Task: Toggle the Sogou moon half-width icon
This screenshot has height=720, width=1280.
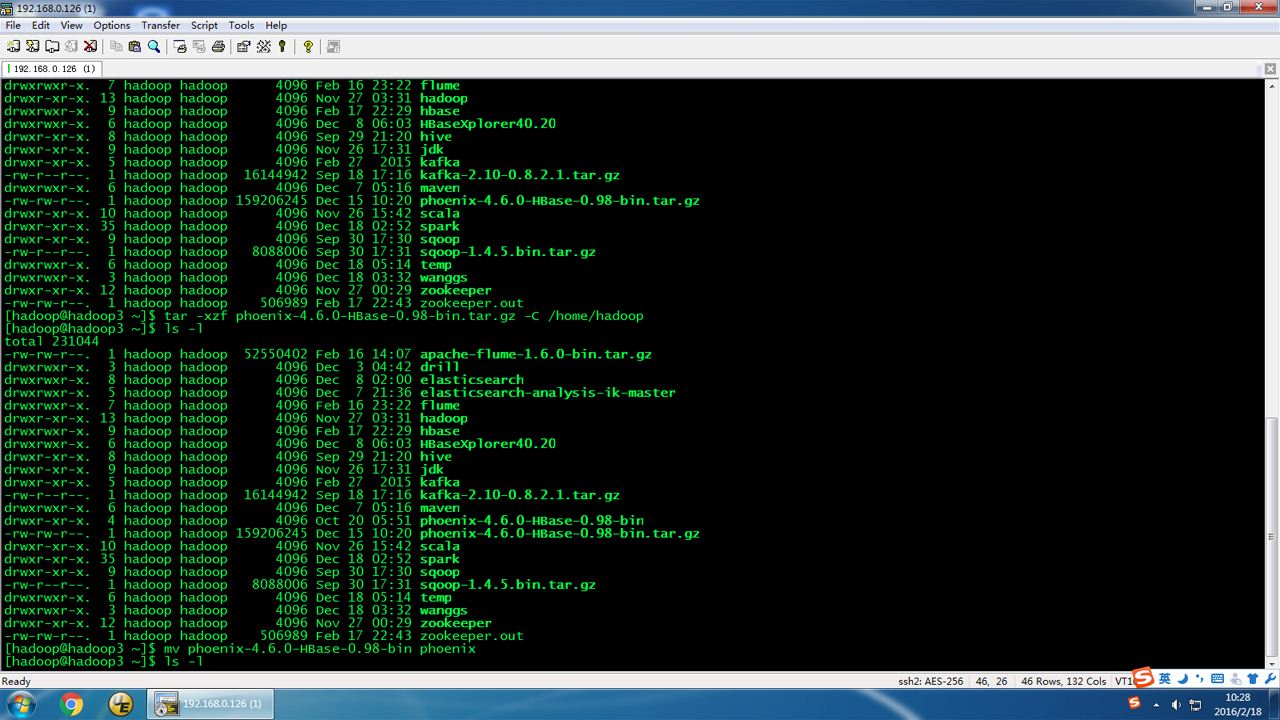Action: click(1181, 678)
